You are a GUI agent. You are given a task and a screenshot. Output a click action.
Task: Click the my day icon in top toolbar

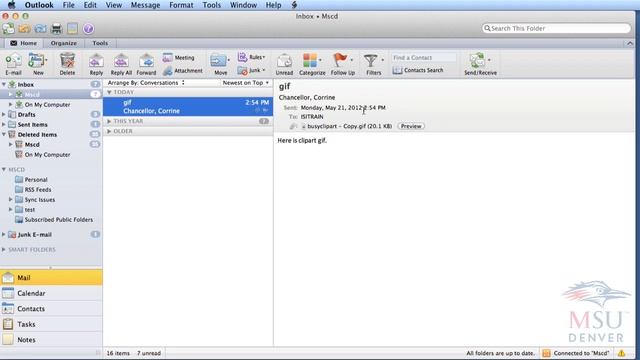coord(72,29)
